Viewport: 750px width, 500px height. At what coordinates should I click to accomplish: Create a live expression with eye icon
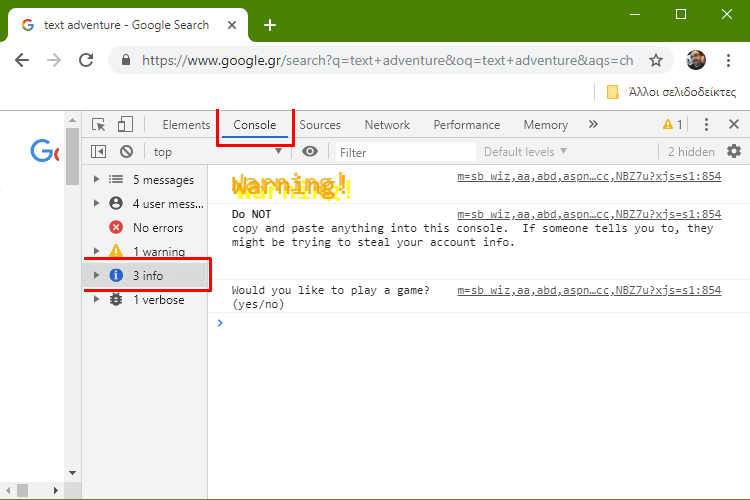[310, 152]
